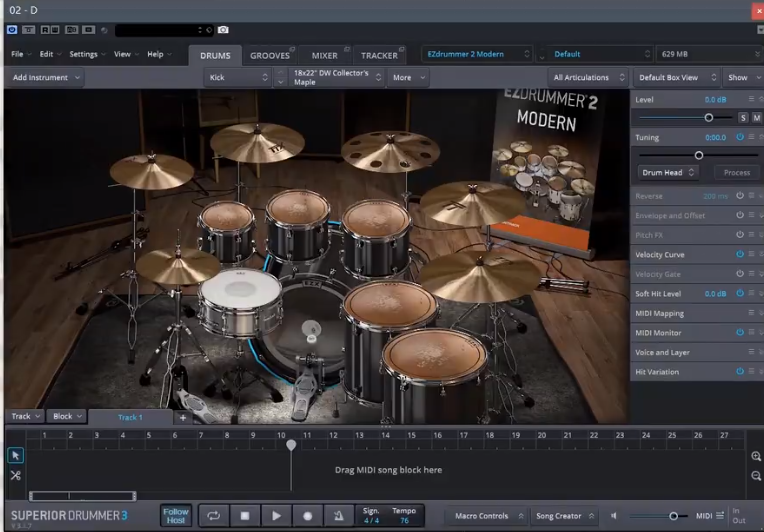Zoom out on the song track
Image resolution: width=764 pixels, height=532 pixels.
pyautogui.click(x=756, y=476)
